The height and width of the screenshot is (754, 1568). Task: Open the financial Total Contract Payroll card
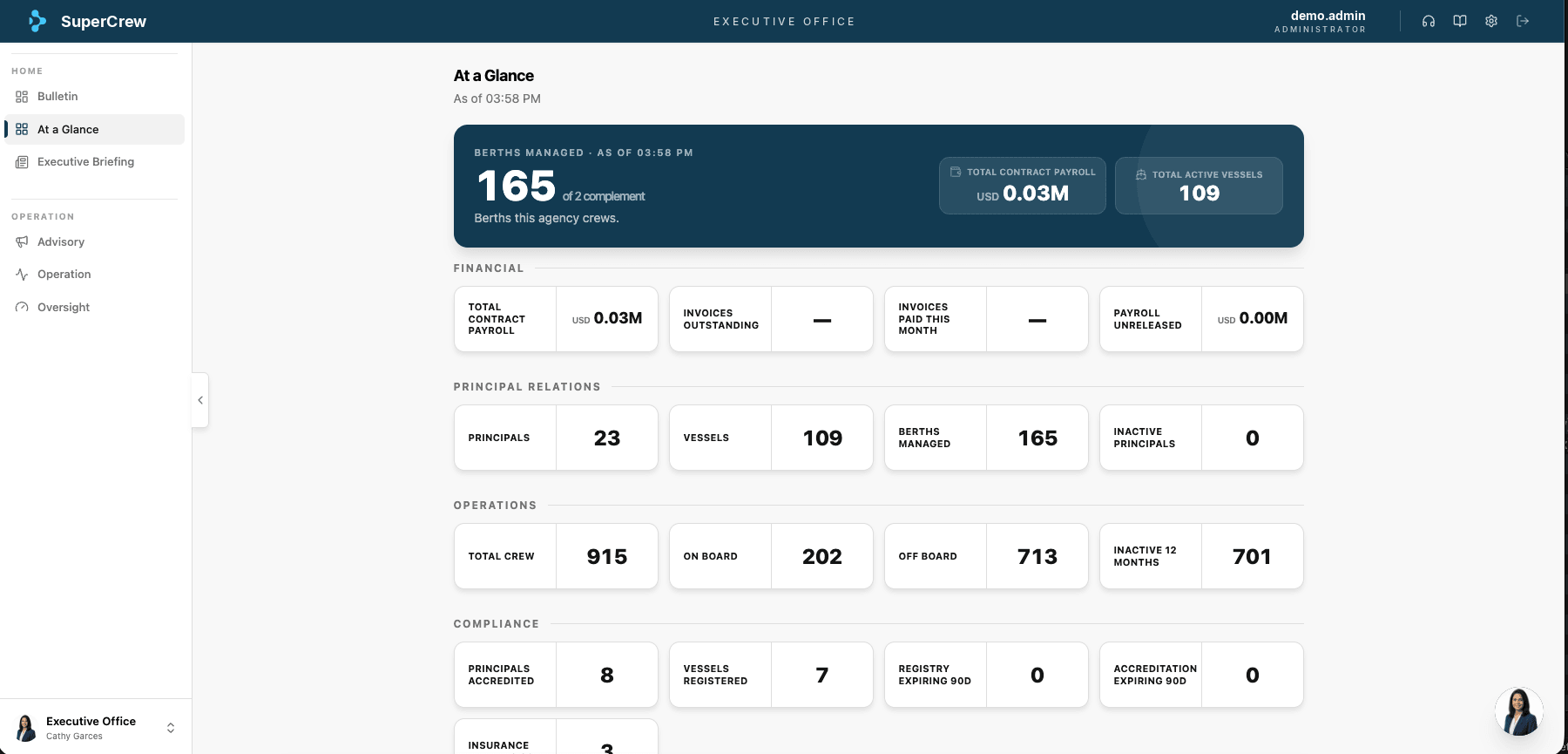(x=556, y=319)
